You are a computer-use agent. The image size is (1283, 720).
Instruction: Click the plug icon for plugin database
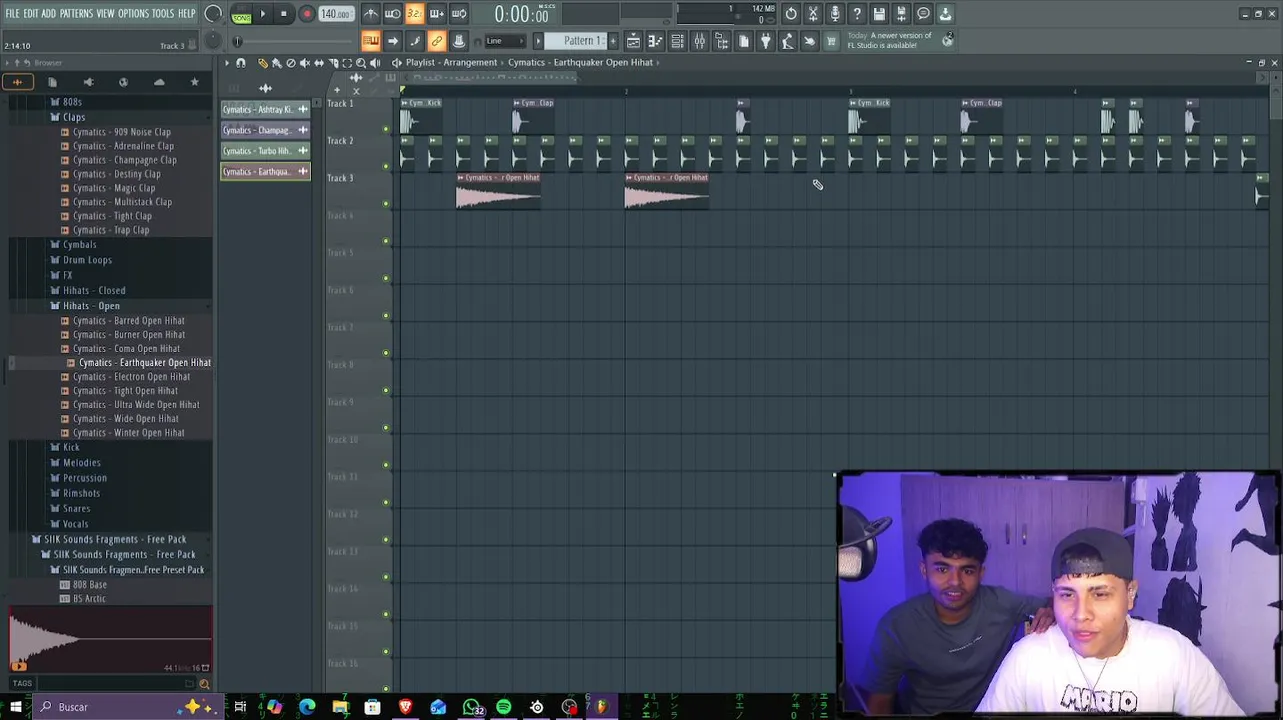[x=765, y=41]
